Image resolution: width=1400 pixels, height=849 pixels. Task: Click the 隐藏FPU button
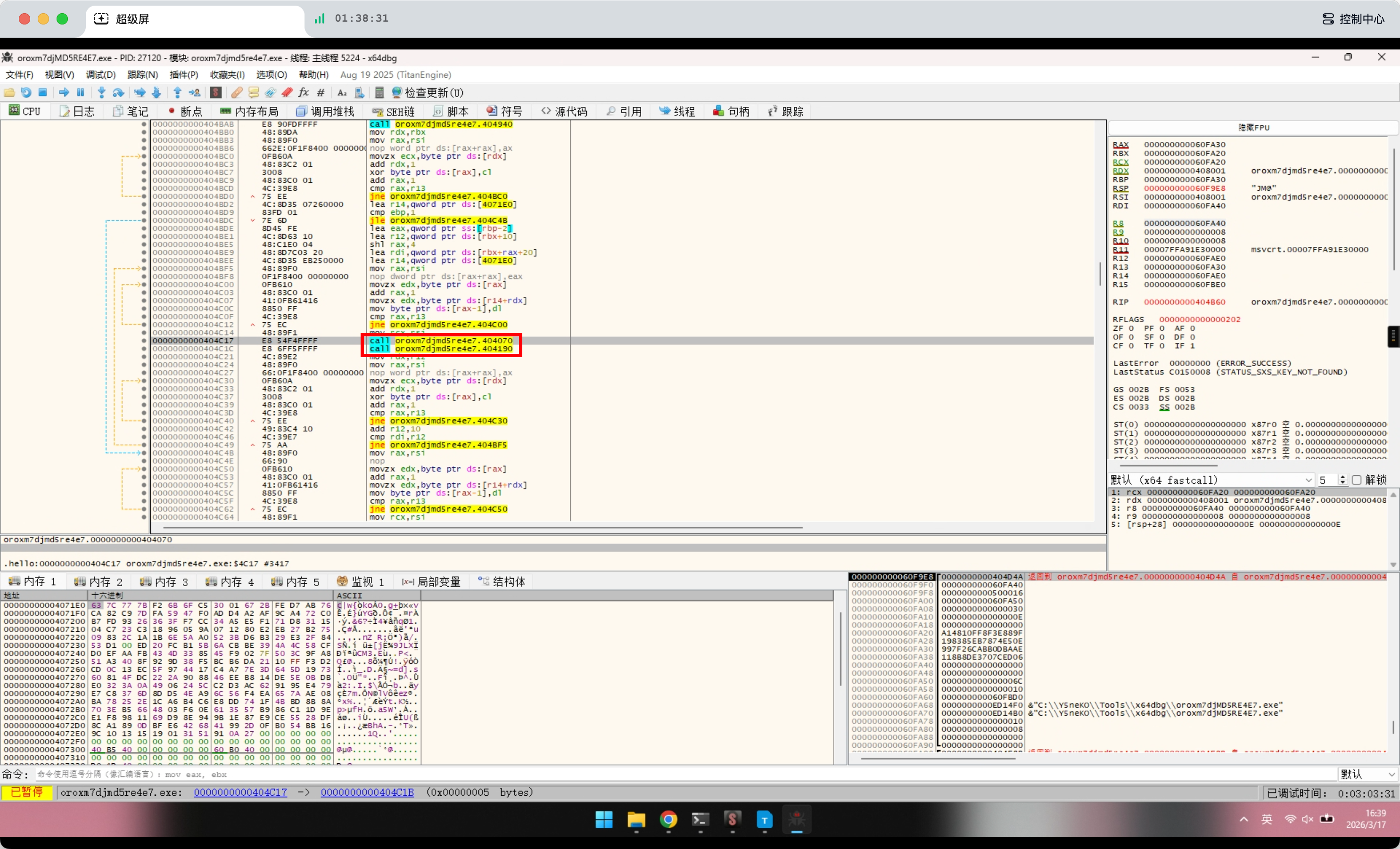[1253, 127]
